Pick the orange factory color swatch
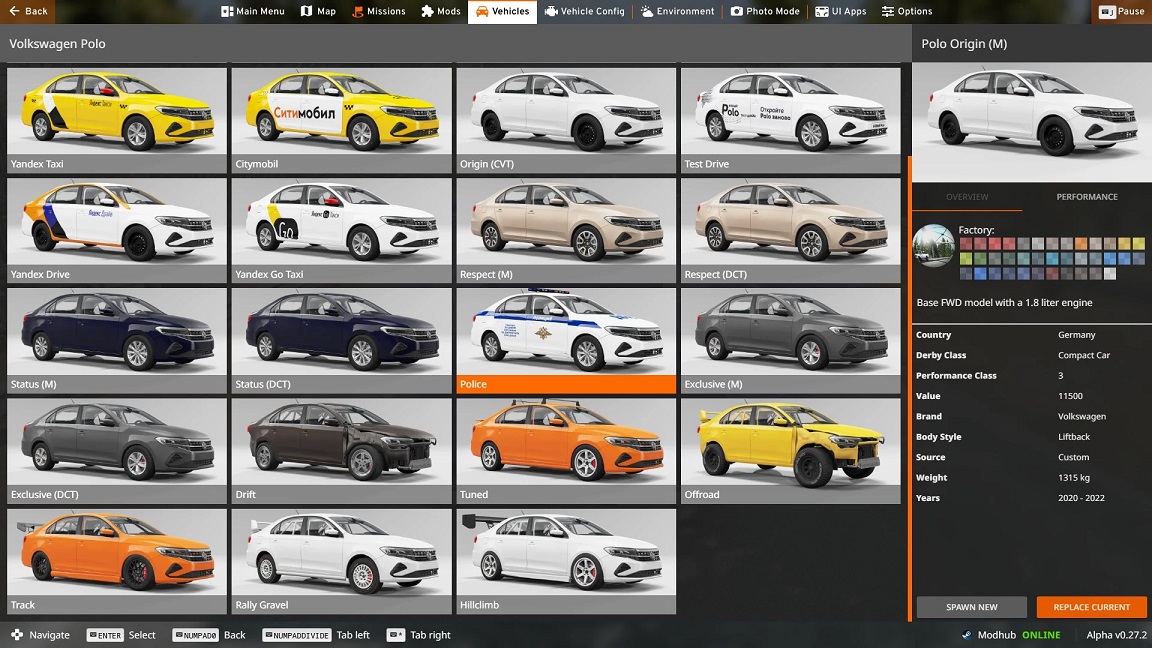 pyautogui.click(x=1081, y=244)
